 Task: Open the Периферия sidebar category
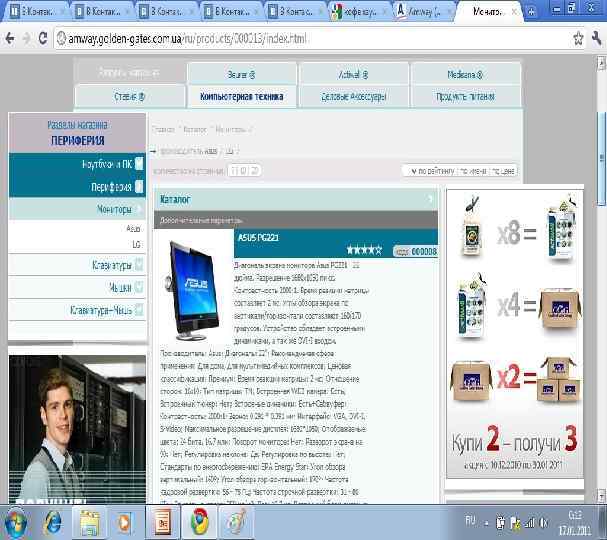coord(111,187)
